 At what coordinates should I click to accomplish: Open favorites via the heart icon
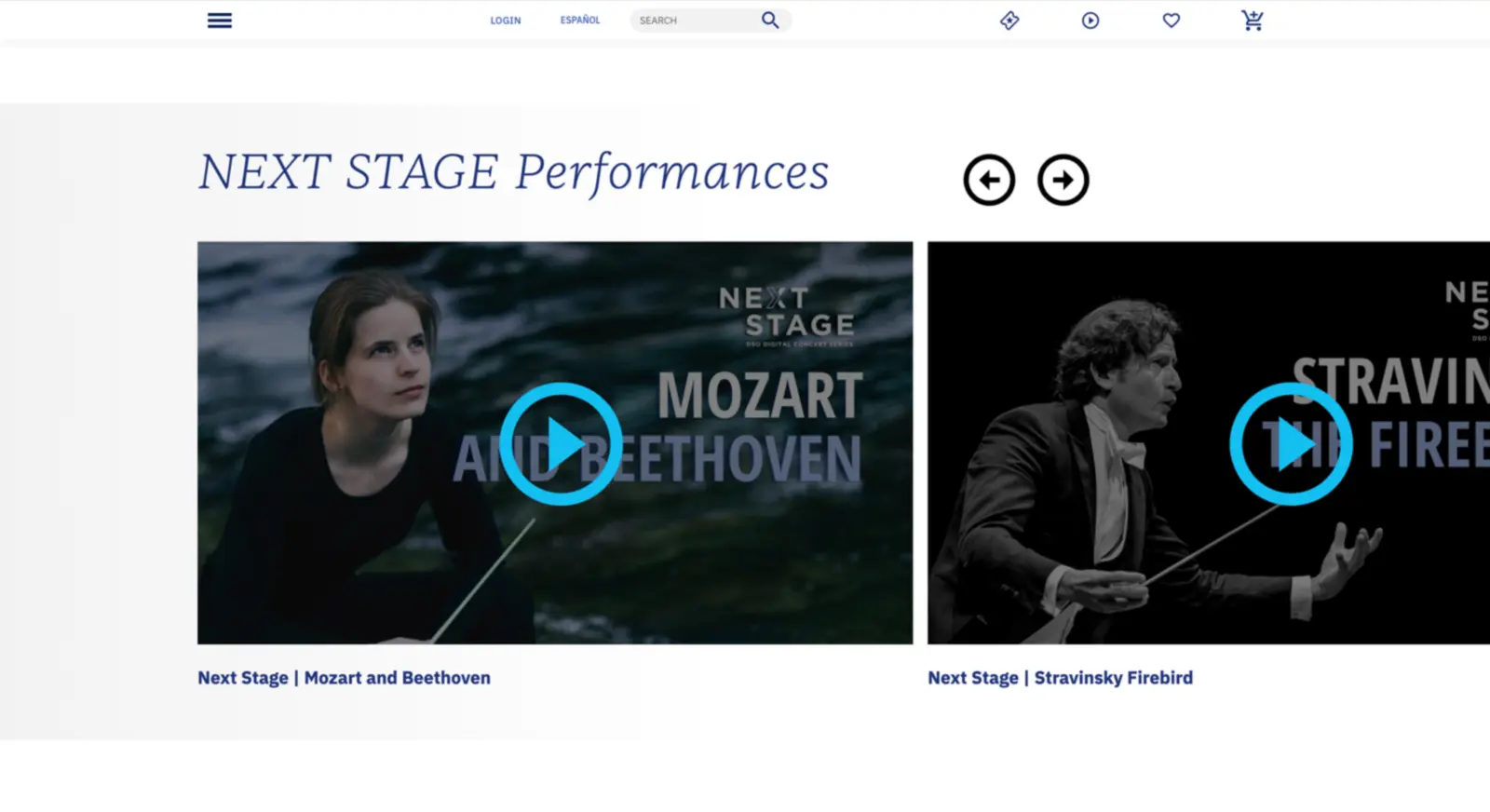click(1172, 20)
